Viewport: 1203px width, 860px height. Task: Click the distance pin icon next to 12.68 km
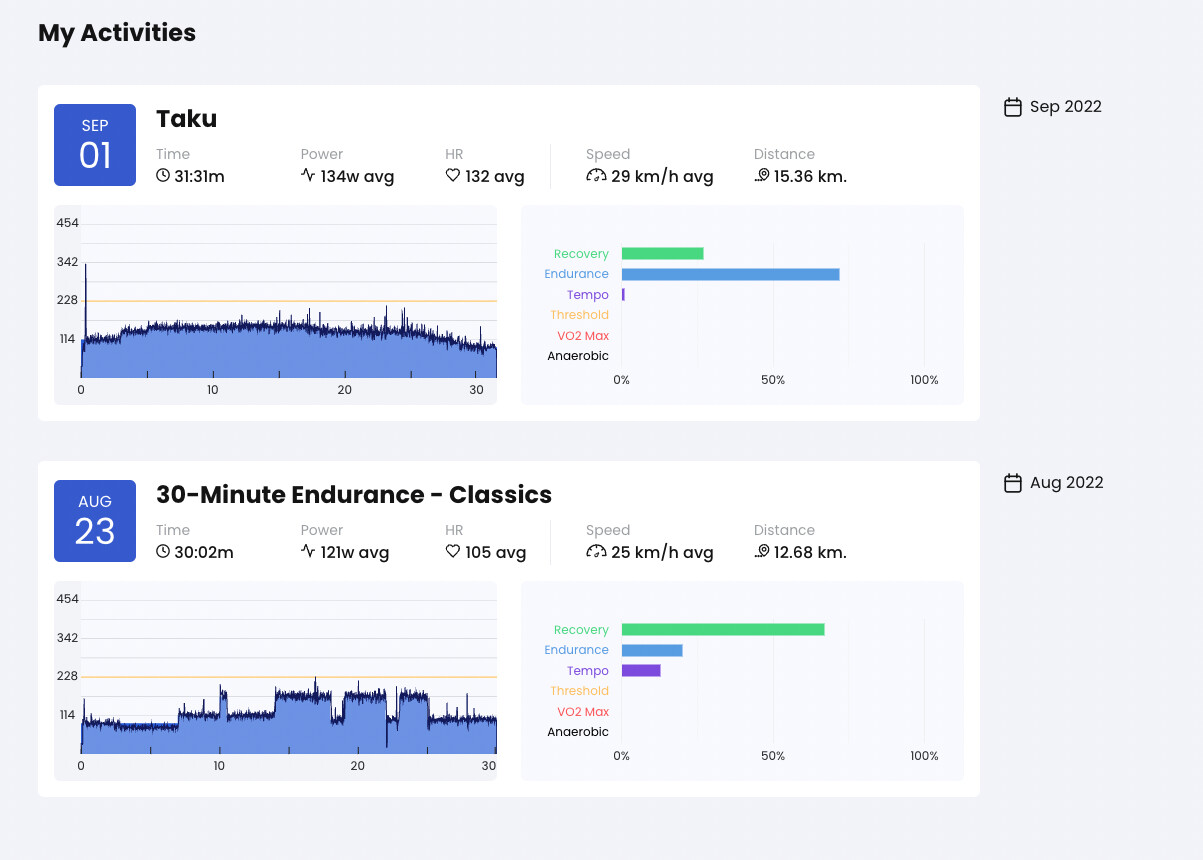click(x=762, y=552)
